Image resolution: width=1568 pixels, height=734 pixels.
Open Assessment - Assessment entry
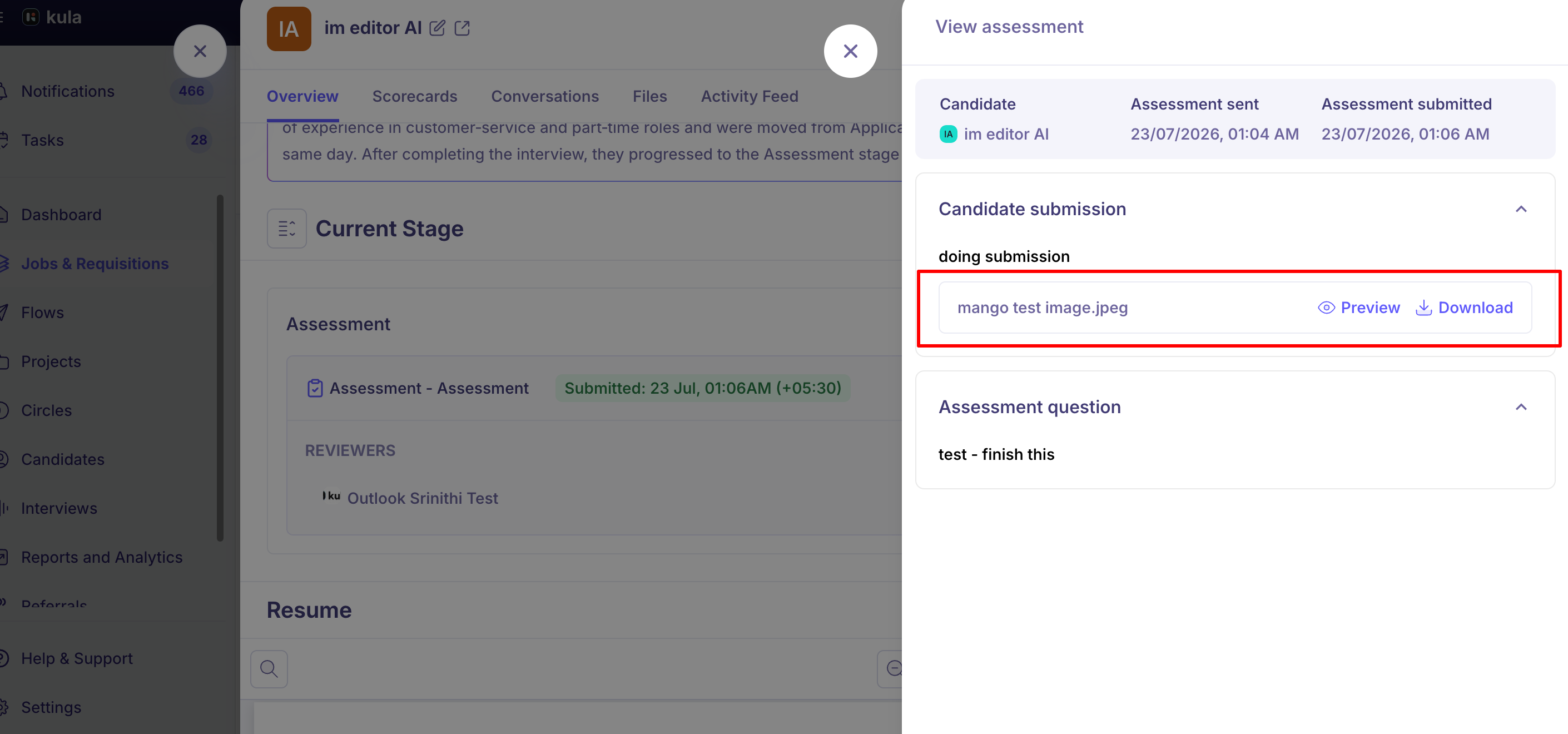coord(429,388)
